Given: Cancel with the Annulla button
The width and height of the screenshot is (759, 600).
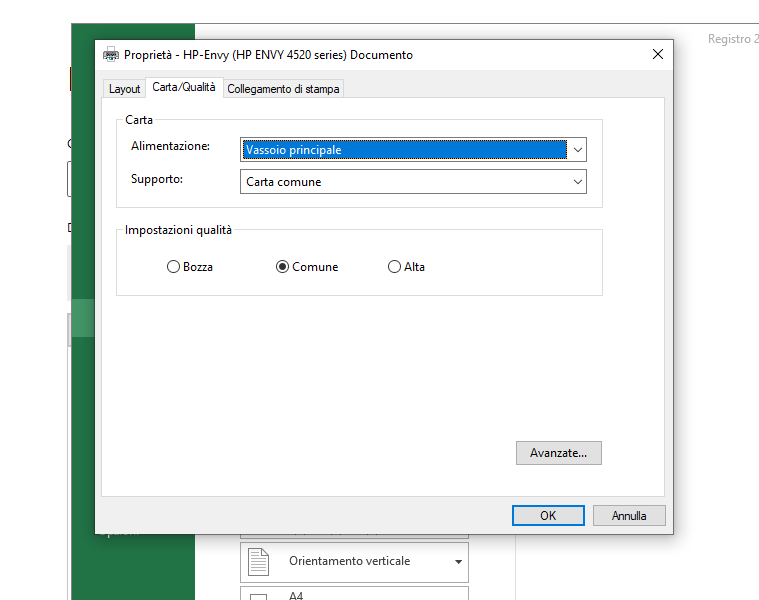Looking at the screenshot, I should pos(629,516).
